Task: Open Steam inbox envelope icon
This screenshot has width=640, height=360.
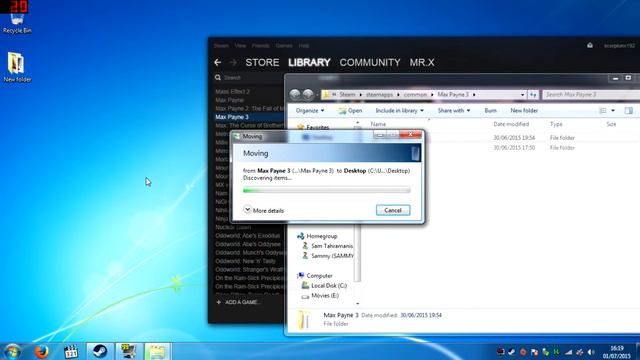Action: tap(590, 45)
